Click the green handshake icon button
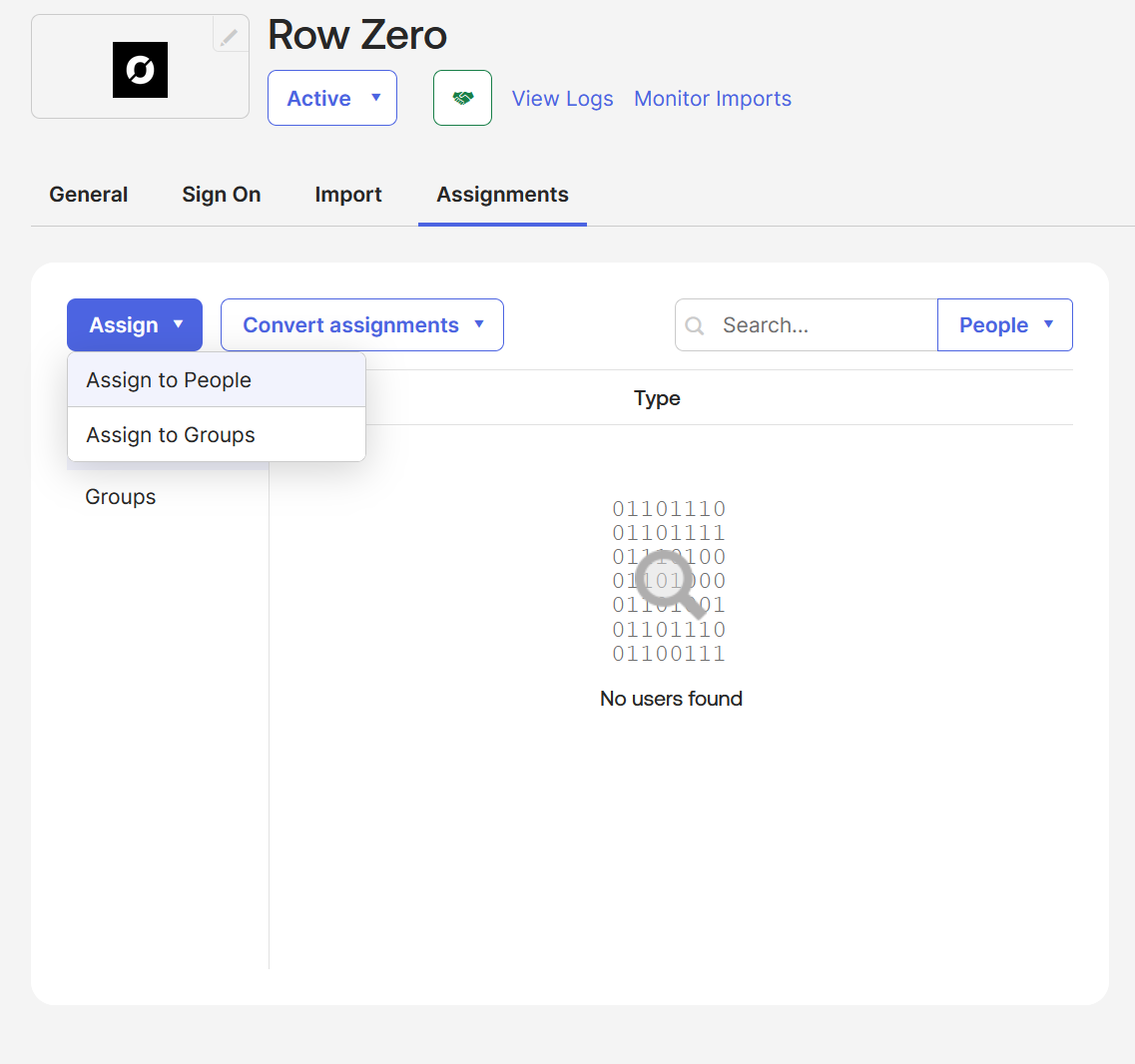Screen dimensions: 1135x1064 pyautogui.click(x=462, y=98)
